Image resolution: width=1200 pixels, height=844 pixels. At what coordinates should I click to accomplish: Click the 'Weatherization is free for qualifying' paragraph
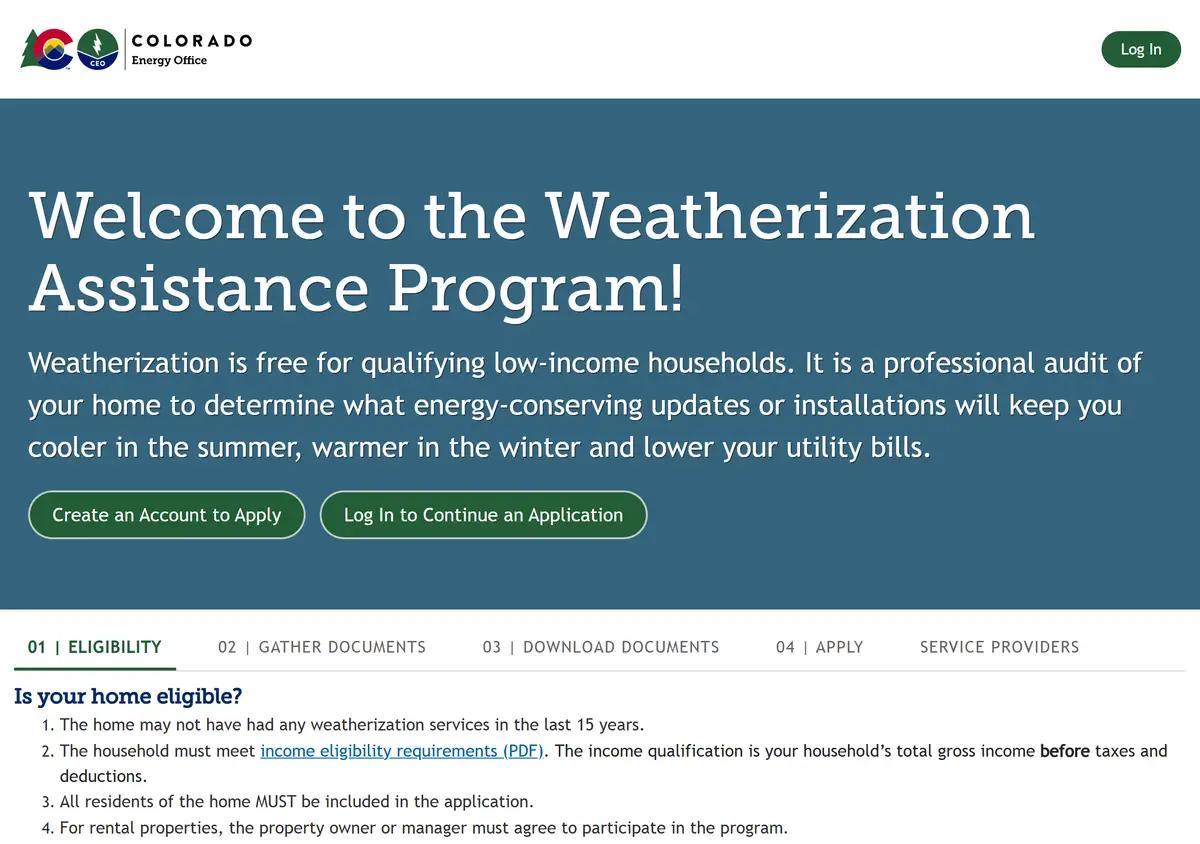(585, 405)
